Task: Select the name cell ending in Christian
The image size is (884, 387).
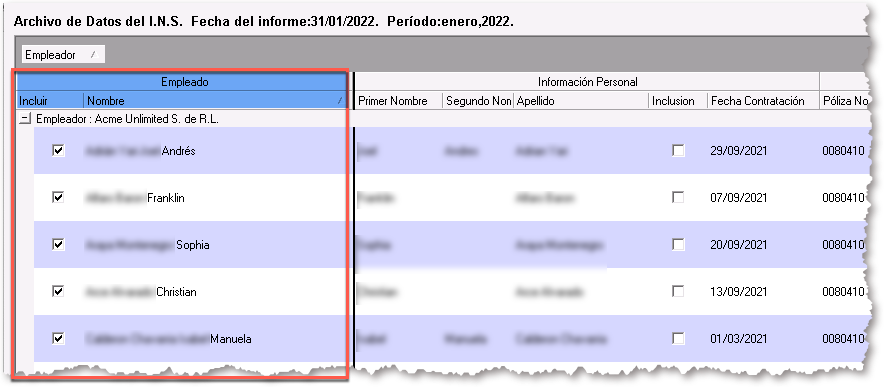Action: [x=215, y=291]
